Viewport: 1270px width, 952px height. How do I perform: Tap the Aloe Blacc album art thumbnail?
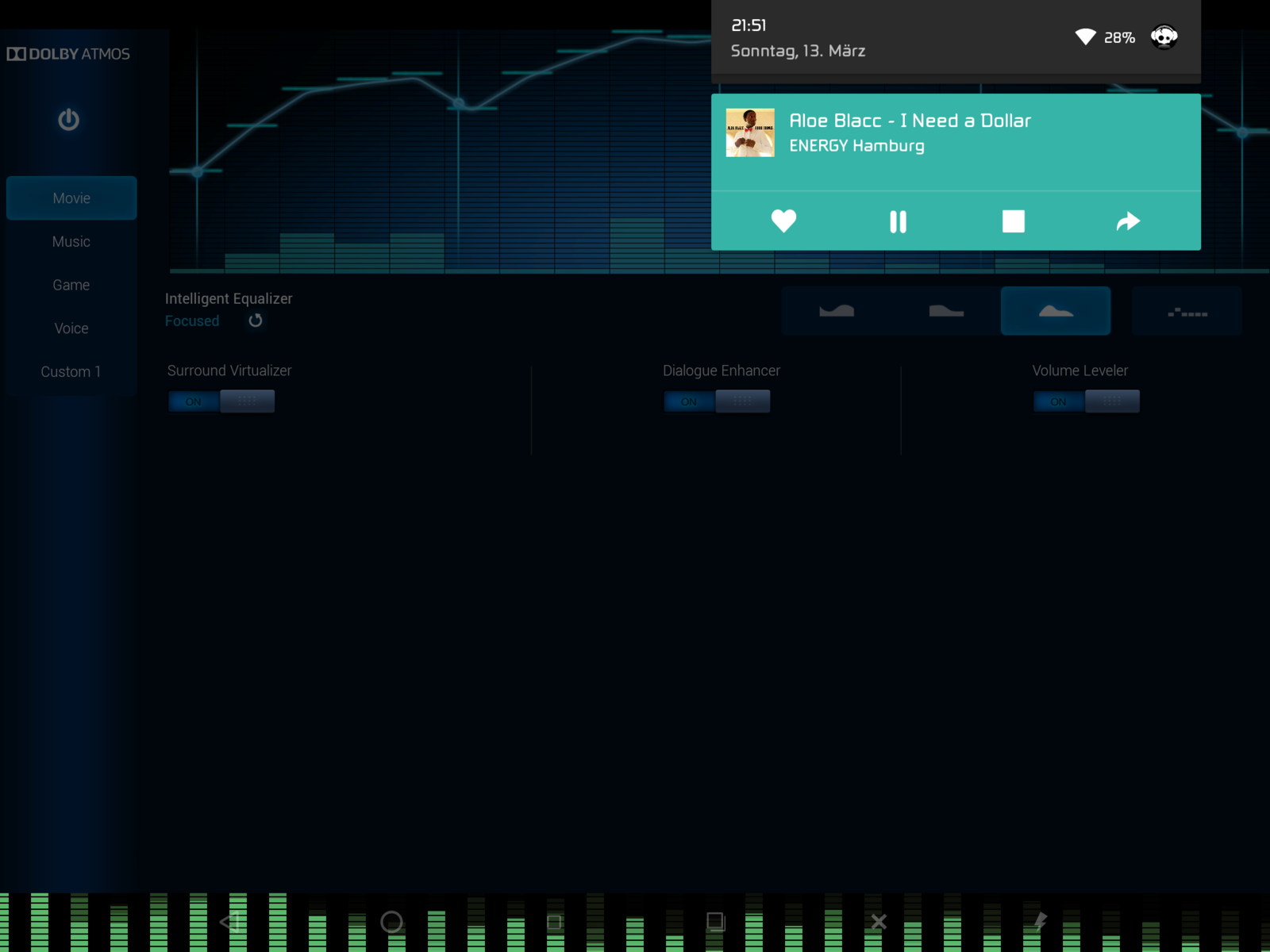point(750,133)
